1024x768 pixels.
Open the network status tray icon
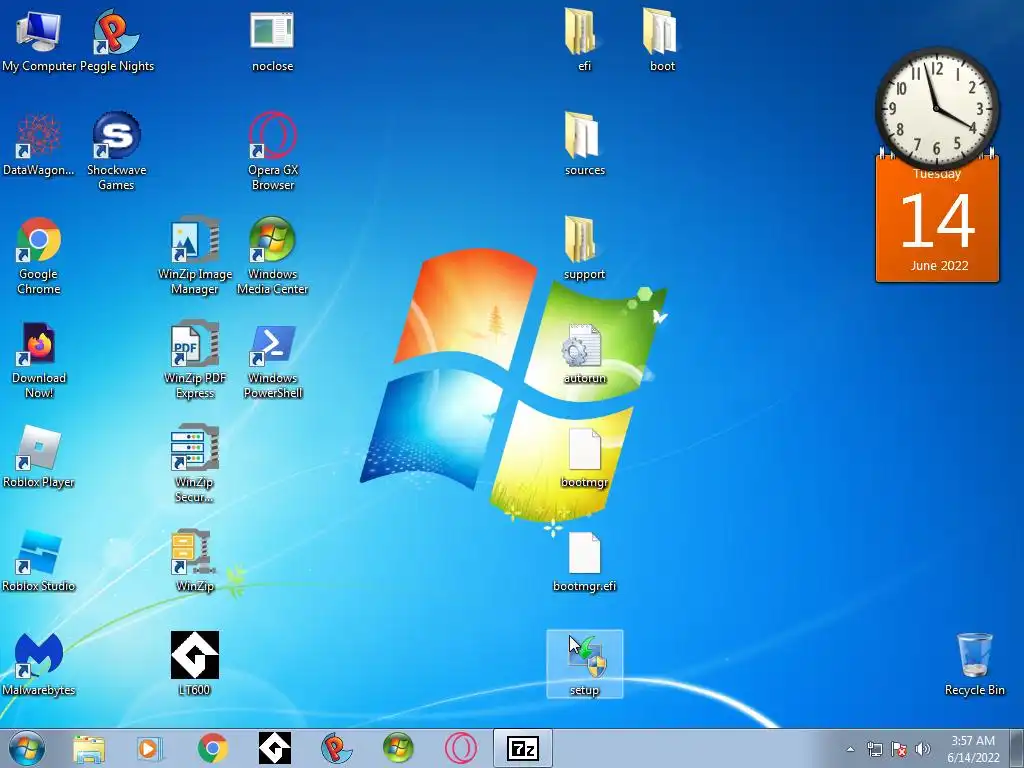(x=874, y=749)
